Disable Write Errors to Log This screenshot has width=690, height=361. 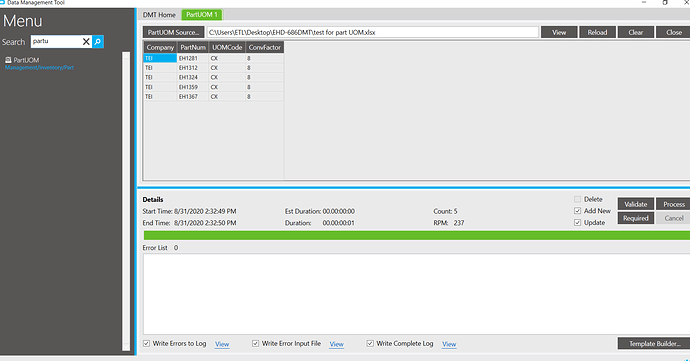[x=147, y=343]
